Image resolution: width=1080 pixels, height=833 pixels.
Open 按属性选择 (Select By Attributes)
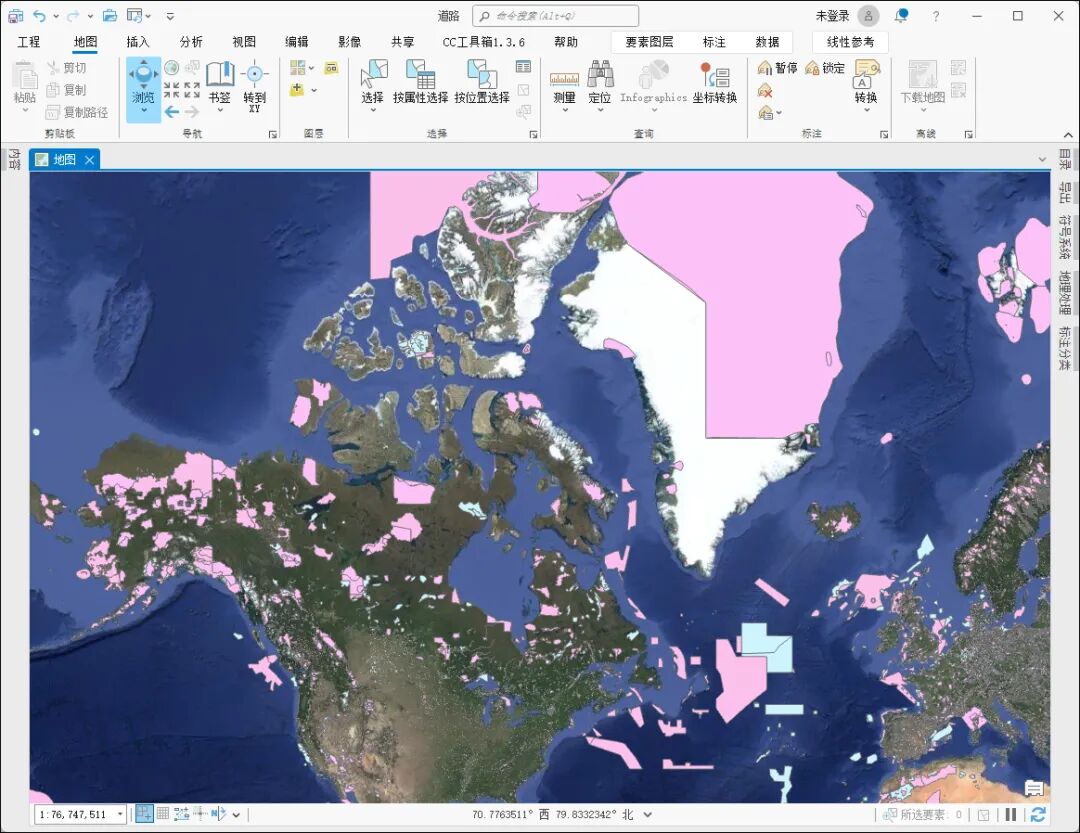(420, 80)
